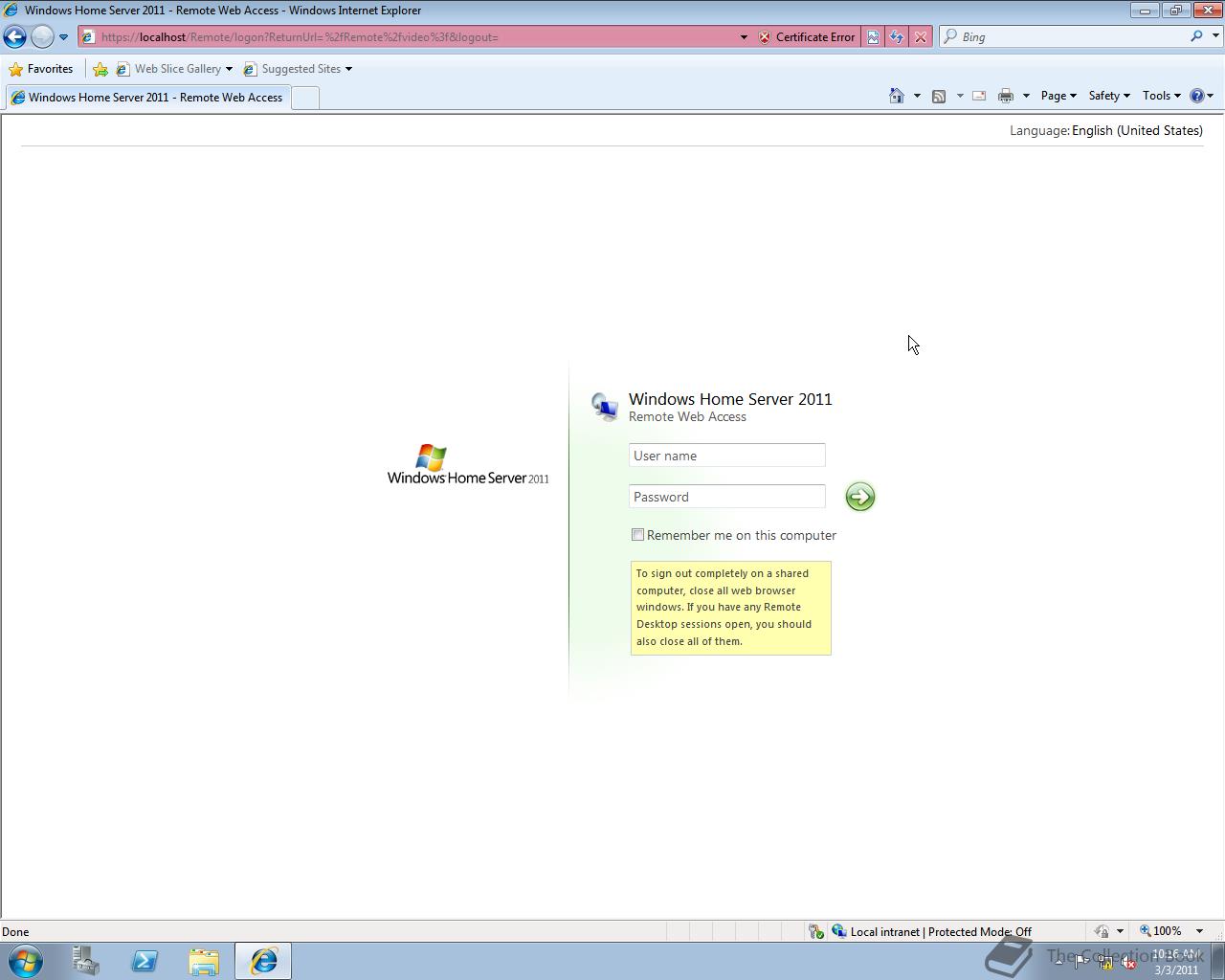The height and width of the screenshot is (980, 1225).
Task: Expand the address bar URL dropdown
Action: pos(744,37)
